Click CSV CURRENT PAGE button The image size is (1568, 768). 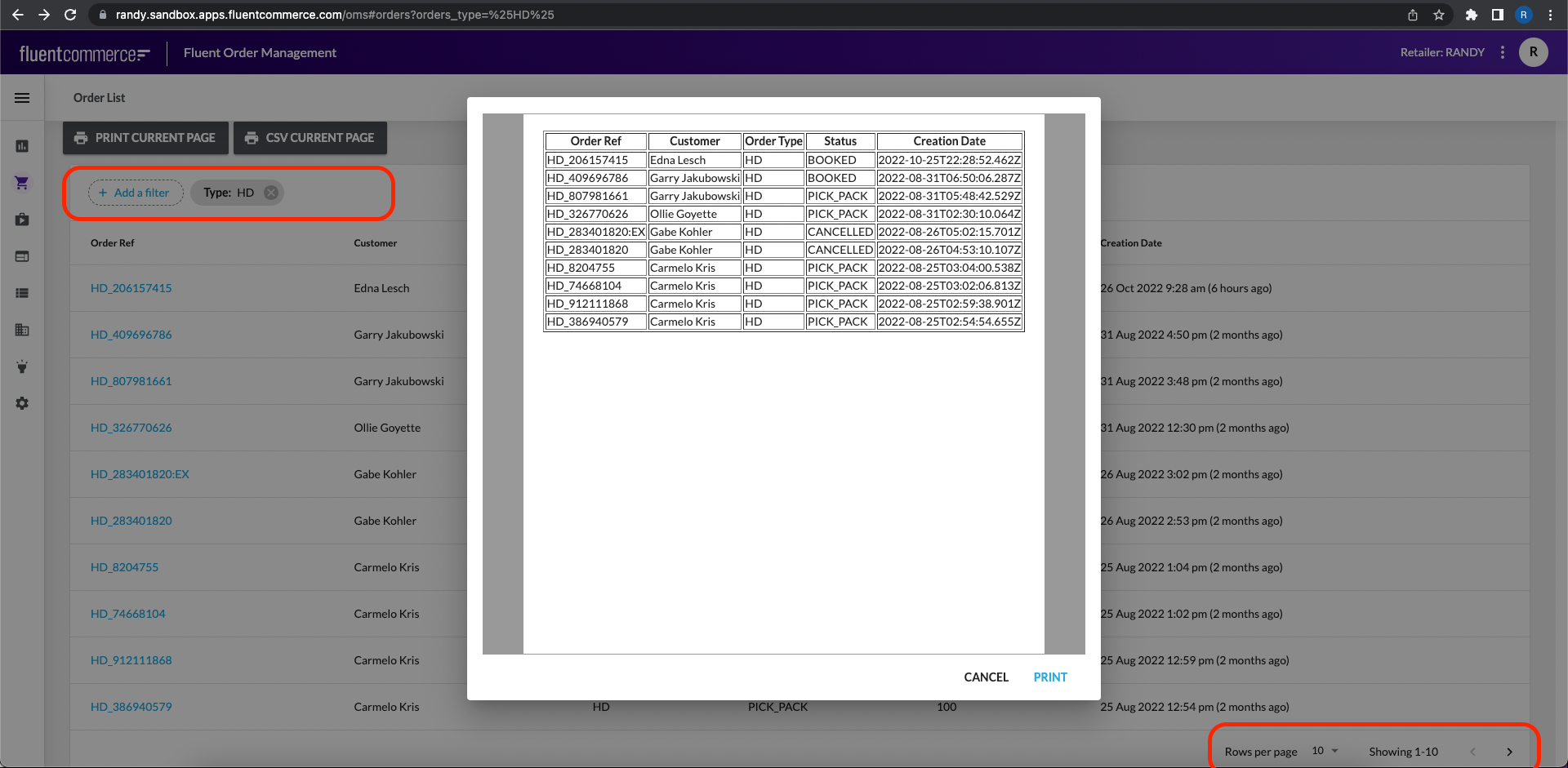(310, 138)
